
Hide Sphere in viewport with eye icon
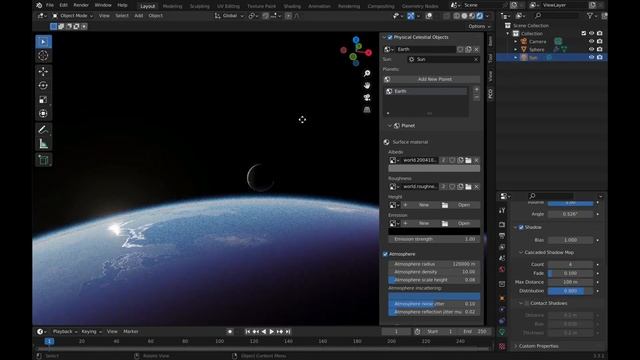(x=591, y=49)
